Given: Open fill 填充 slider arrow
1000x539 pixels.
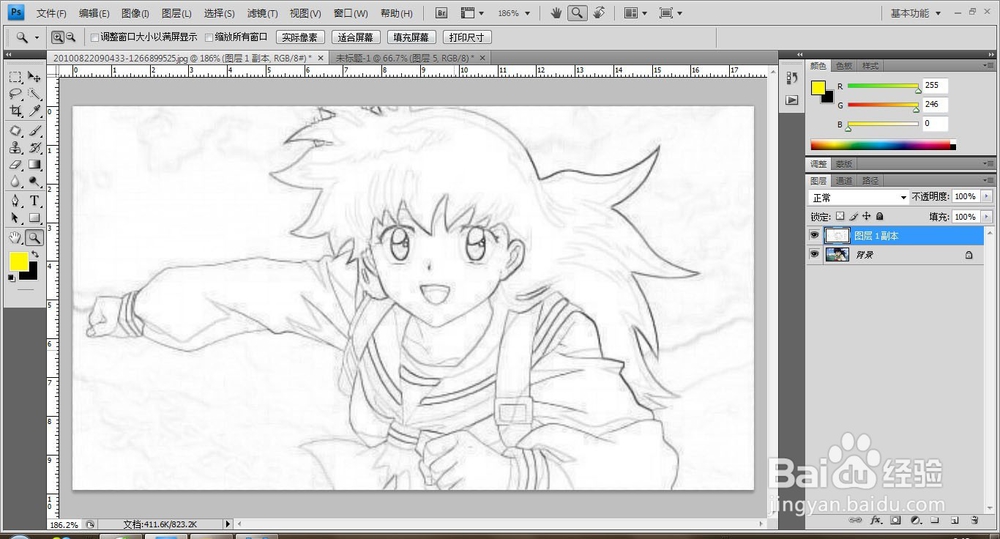Looking at the screenshot, I should click(987, 217).
